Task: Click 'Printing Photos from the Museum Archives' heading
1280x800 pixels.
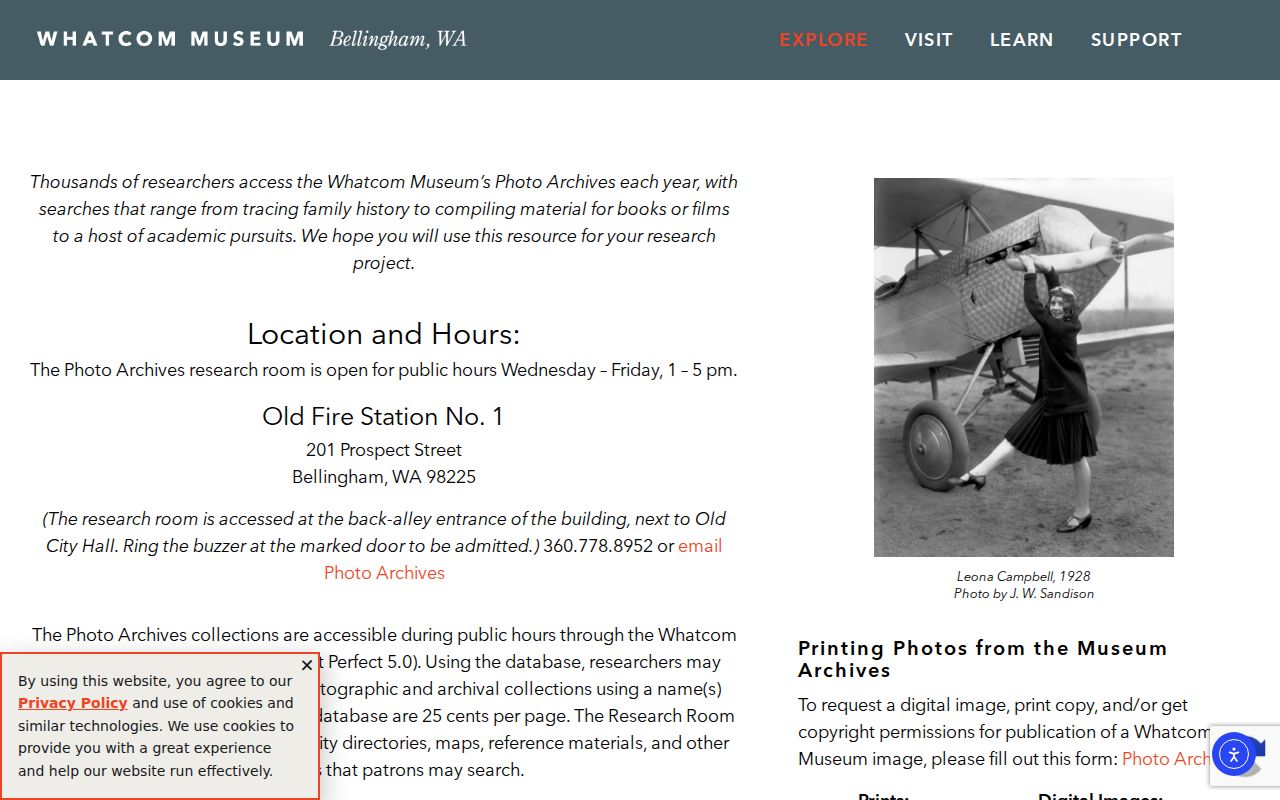Action: pos(983,659)
